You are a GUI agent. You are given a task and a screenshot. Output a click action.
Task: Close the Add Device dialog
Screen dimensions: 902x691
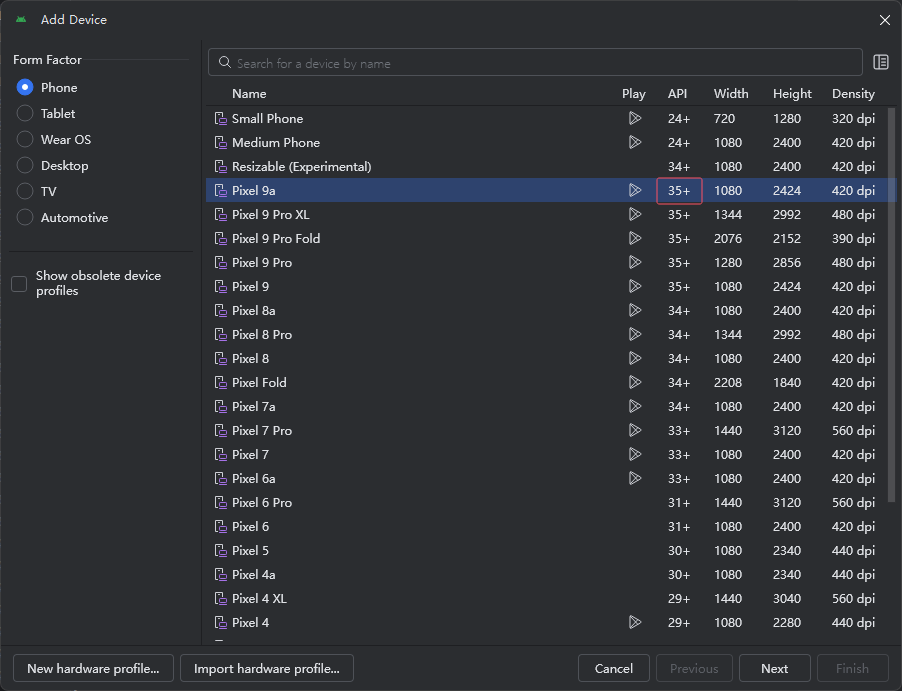tap(885, 20)
